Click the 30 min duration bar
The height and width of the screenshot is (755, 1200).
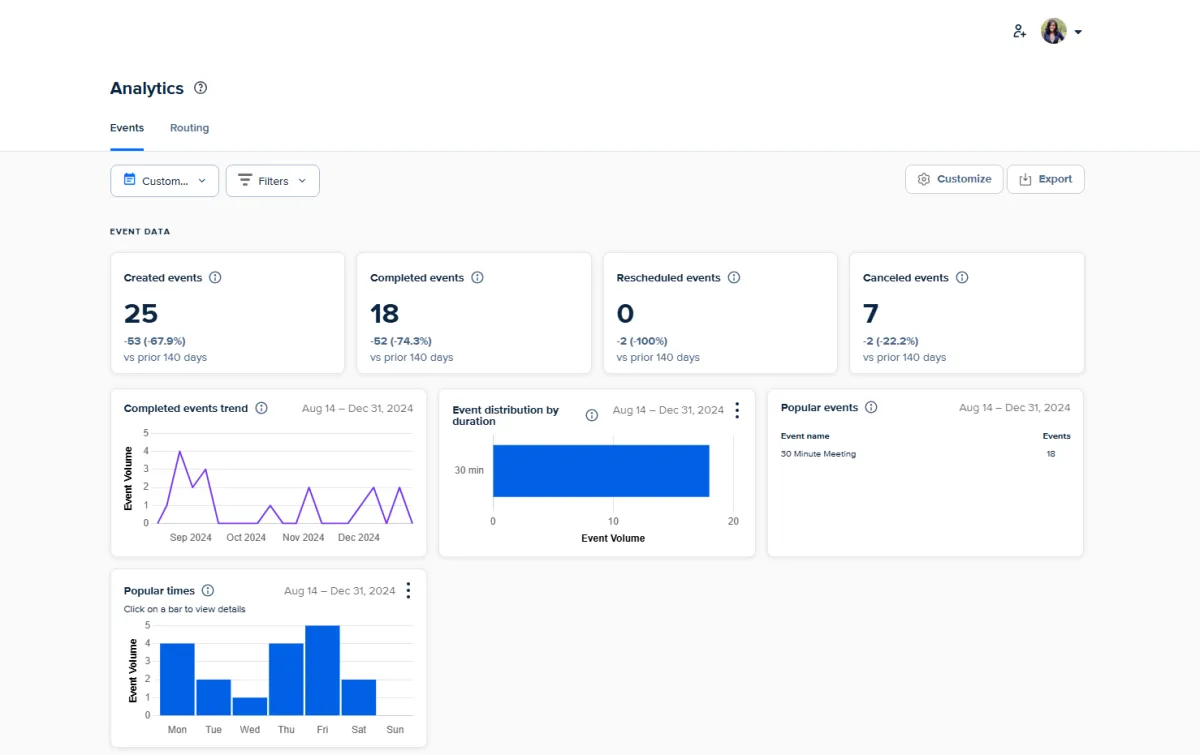(x=601, y=470)
